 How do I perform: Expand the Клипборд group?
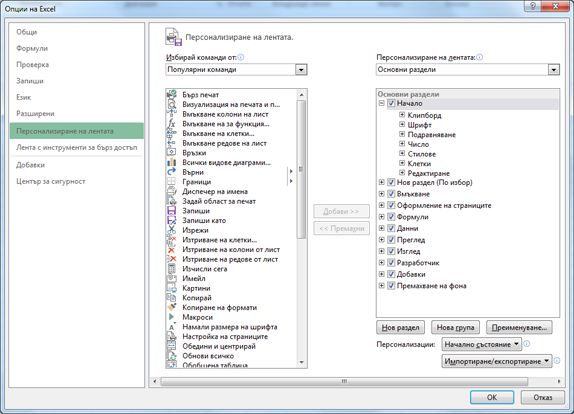click(402, 115)
